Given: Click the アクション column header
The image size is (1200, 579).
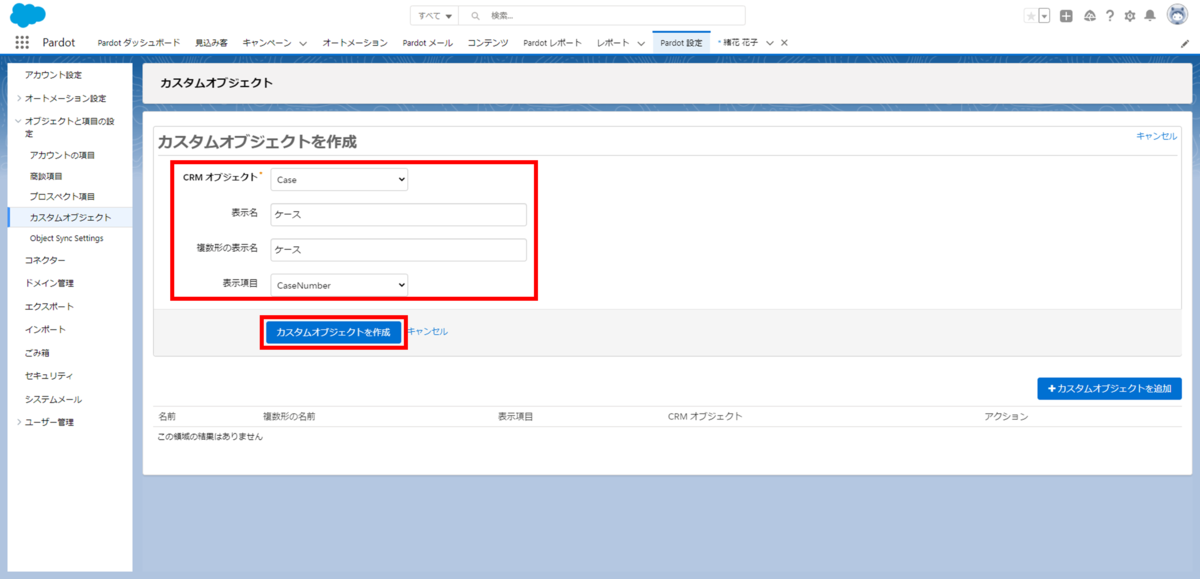Looking at the screenshot, I should click(1006, 416).
